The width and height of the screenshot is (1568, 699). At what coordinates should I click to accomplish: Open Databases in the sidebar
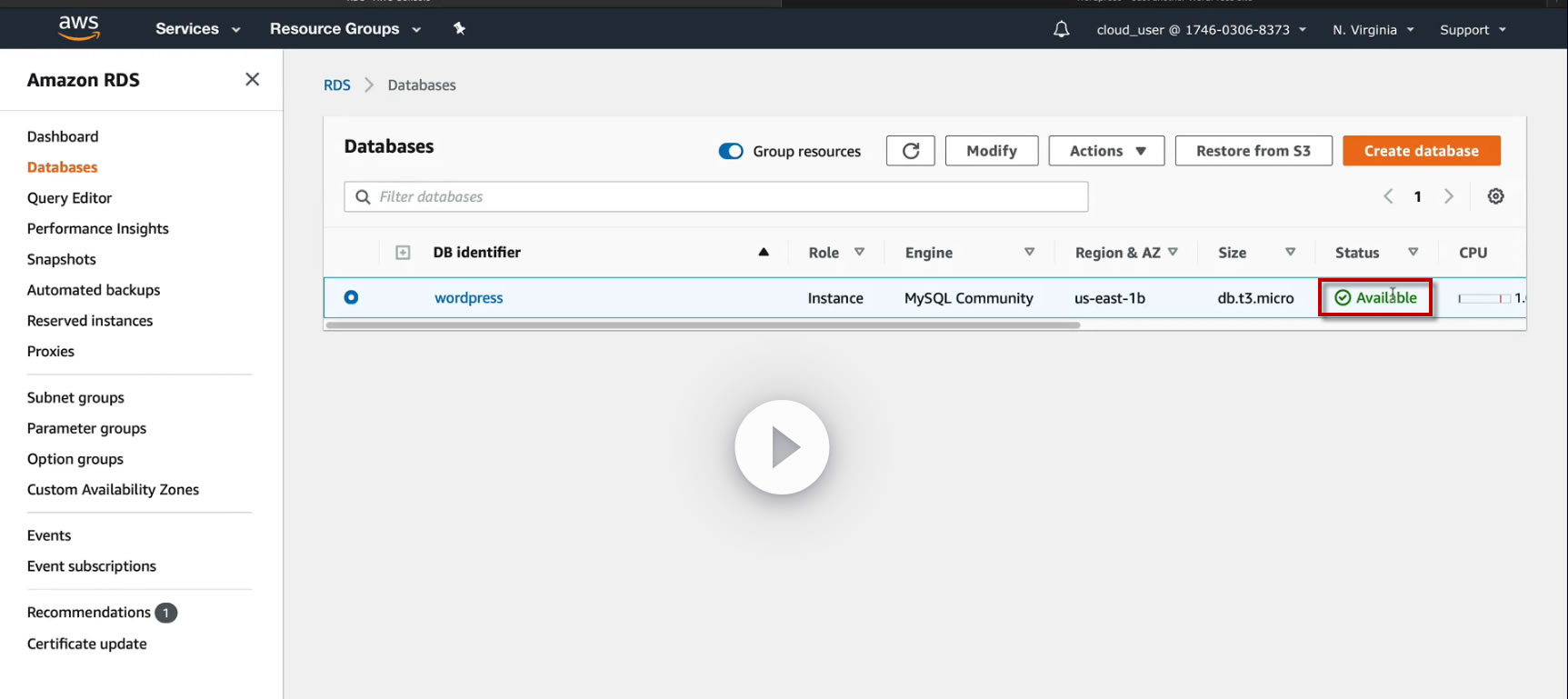point(62,167)
